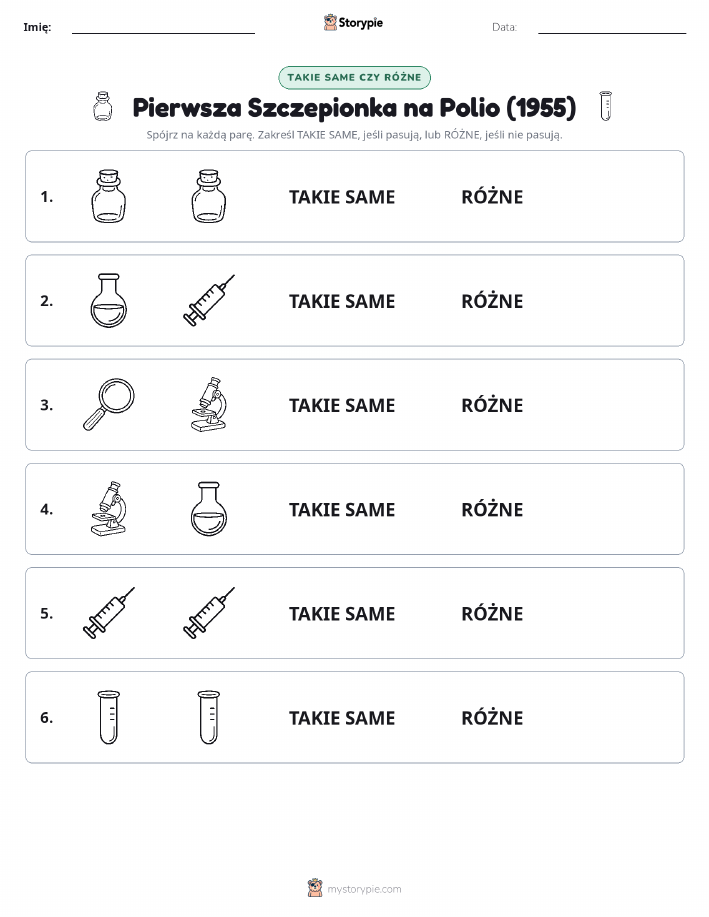Click the round flask icon in row 4

click(x=209, y=509)
